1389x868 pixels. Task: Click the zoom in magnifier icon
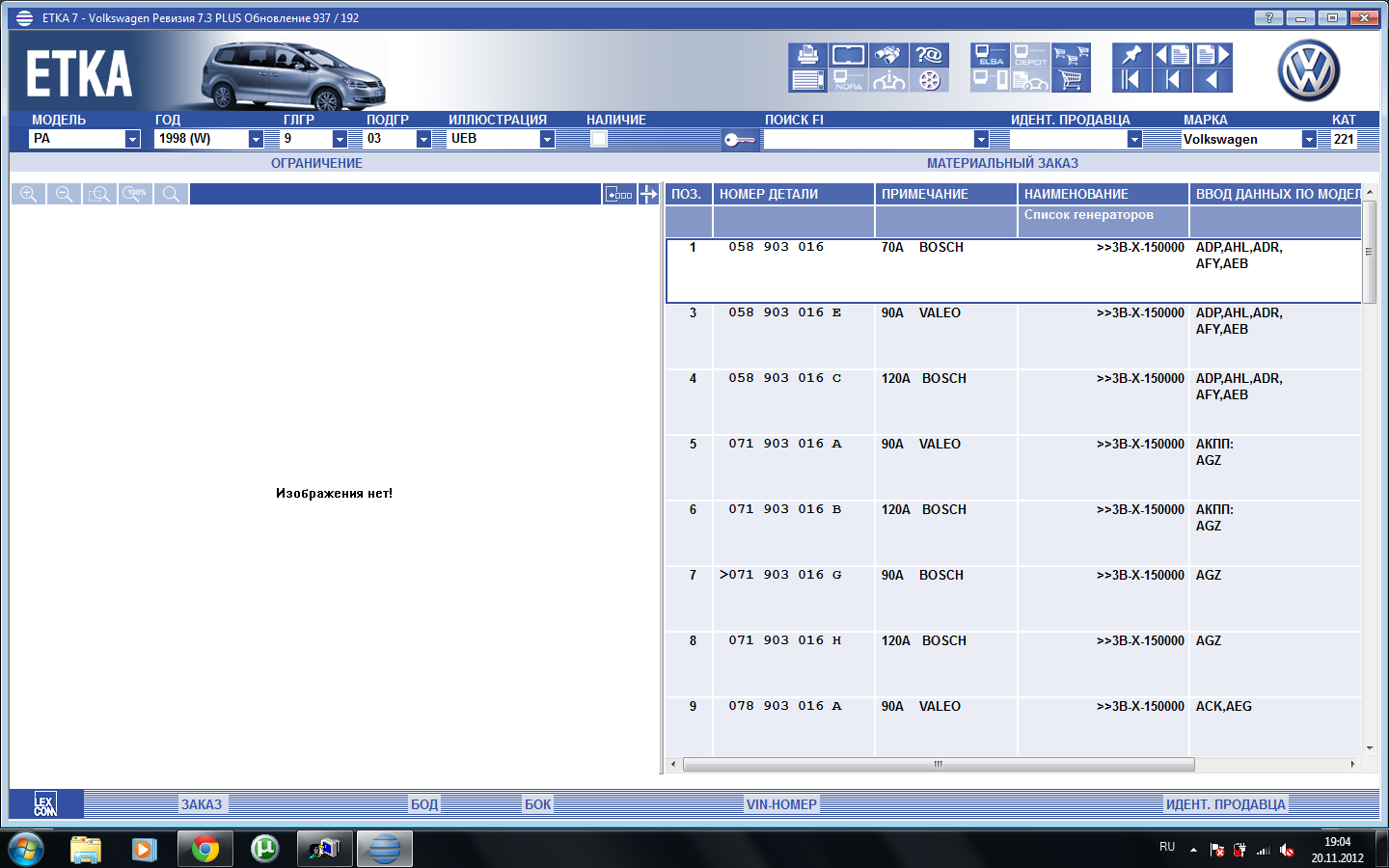pos(28,194)
